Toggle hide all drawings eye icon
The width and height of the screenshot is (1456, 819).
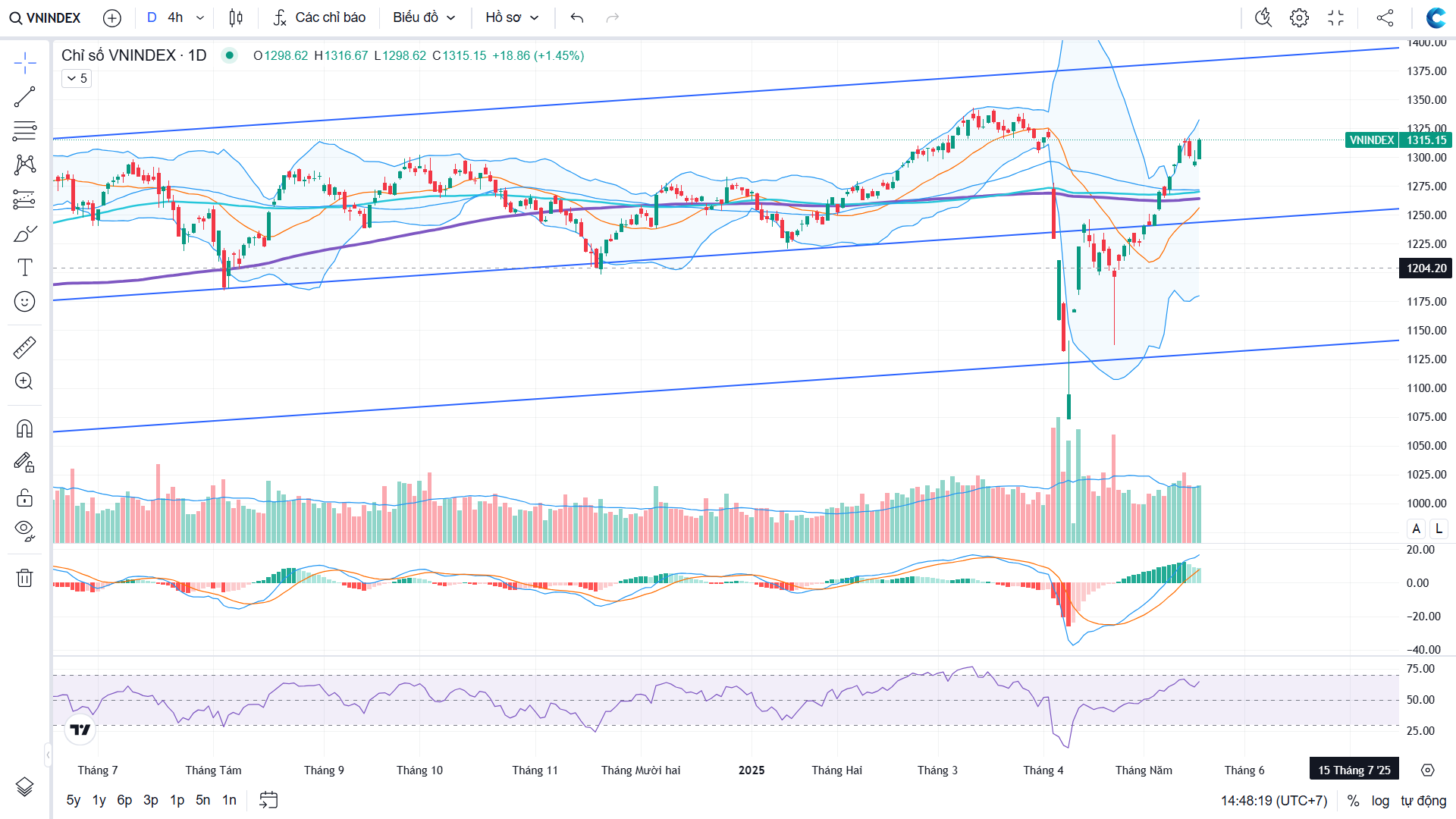click(x=24, y=530)
